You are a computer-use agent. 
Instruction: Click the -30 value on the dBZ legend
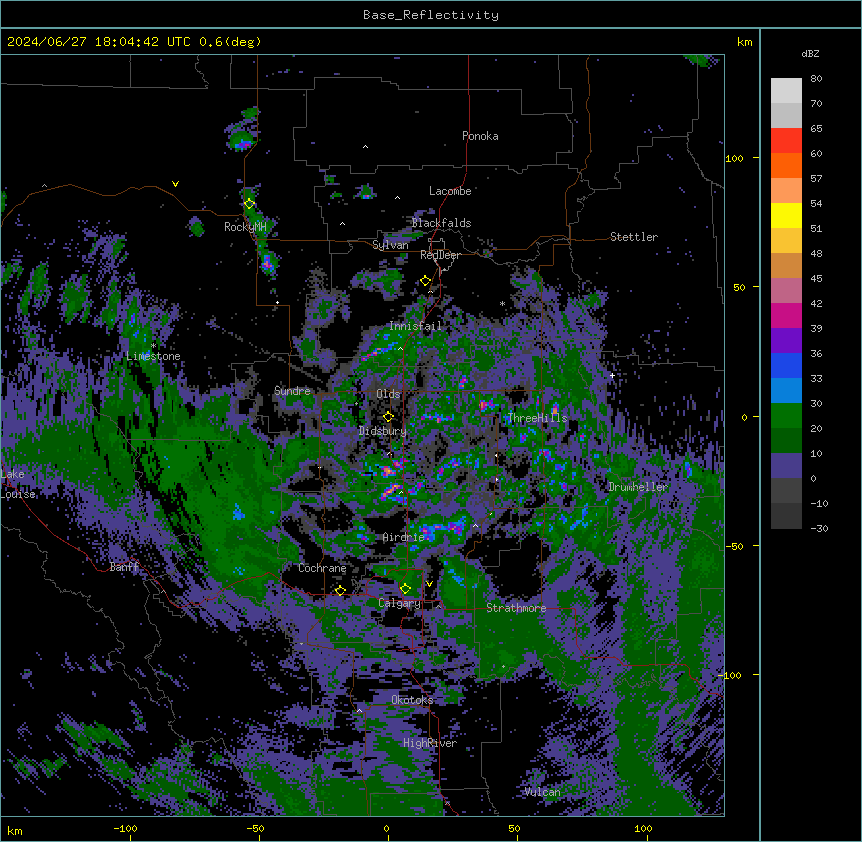pyautogui.click(x=819, y=529)
